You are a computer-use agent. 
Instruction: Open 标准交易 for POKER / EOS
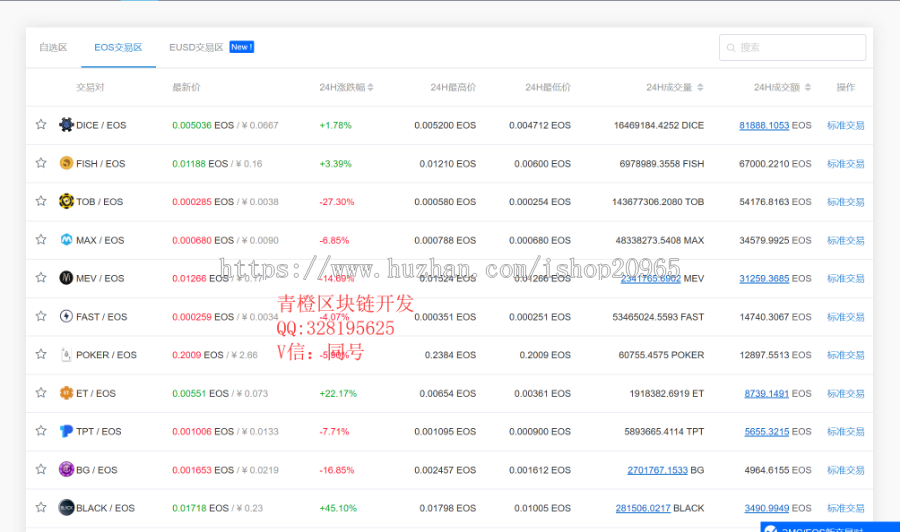pyautogui.click(x=845, y=355)
